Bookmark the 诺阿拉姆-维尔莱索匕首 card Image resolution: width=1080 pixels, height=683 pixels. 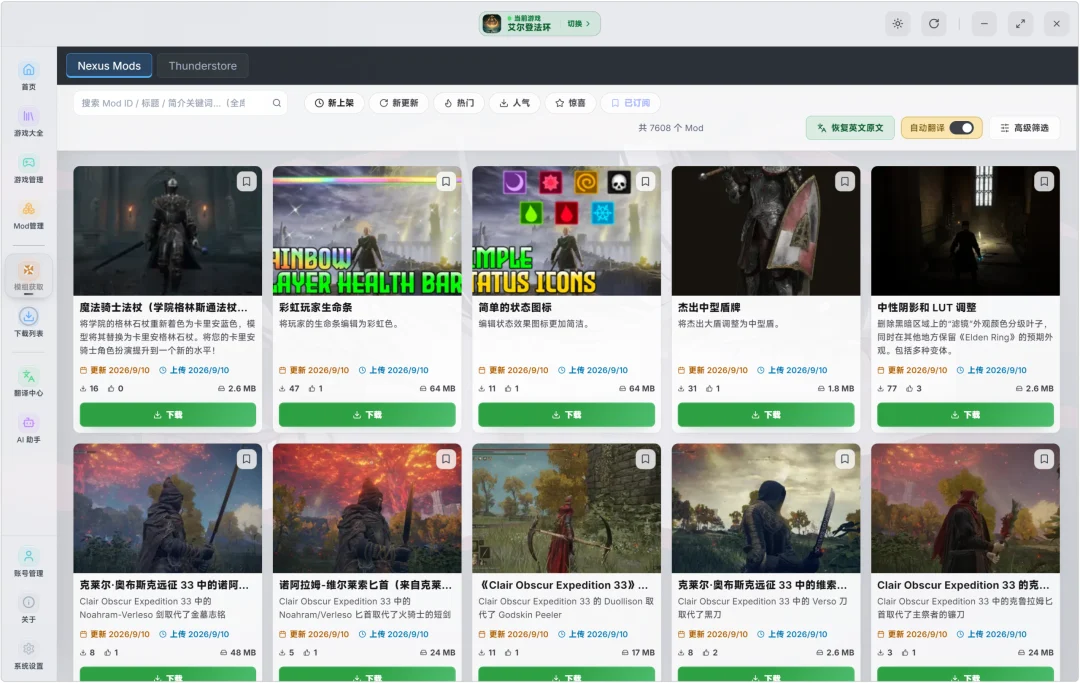click(x=446, y=459)
